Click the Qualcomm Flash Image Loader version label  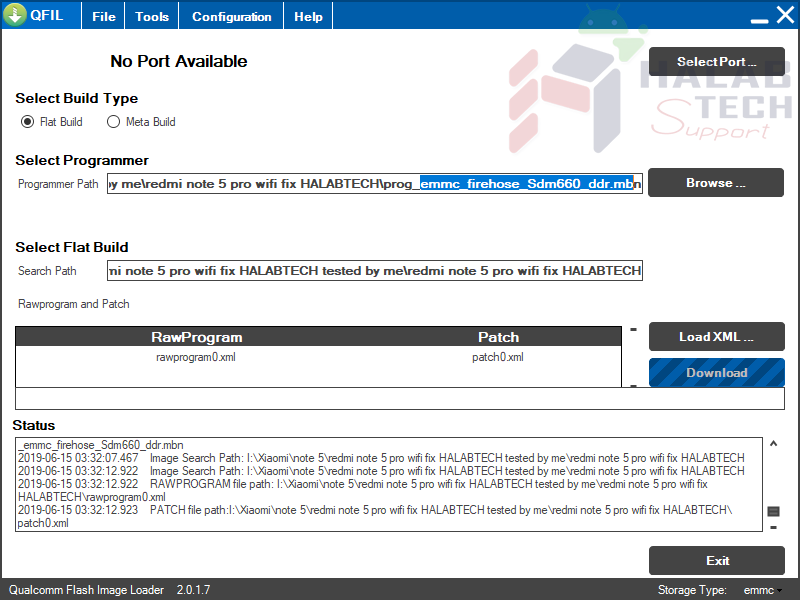tap(109, 590)
